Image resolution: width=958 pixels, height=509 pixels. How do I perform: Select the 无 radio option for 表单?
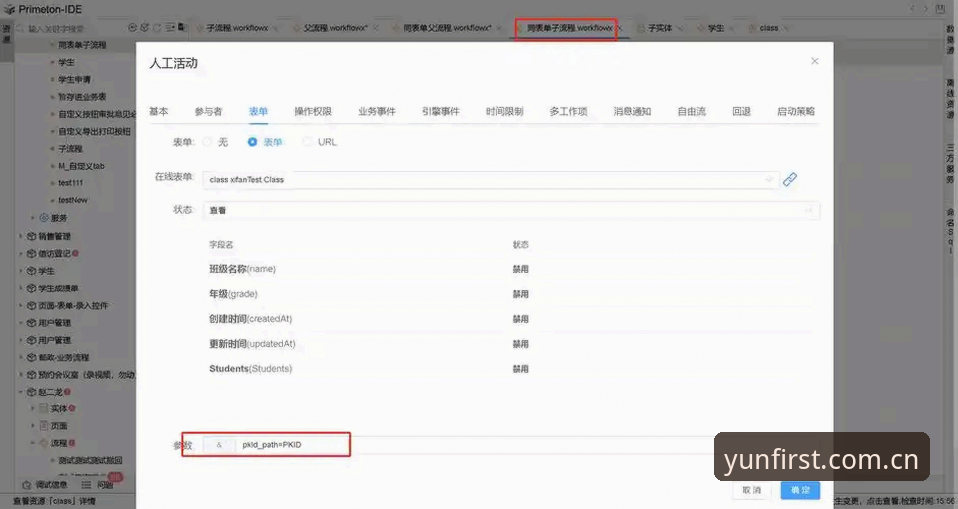tap(207, 142)
